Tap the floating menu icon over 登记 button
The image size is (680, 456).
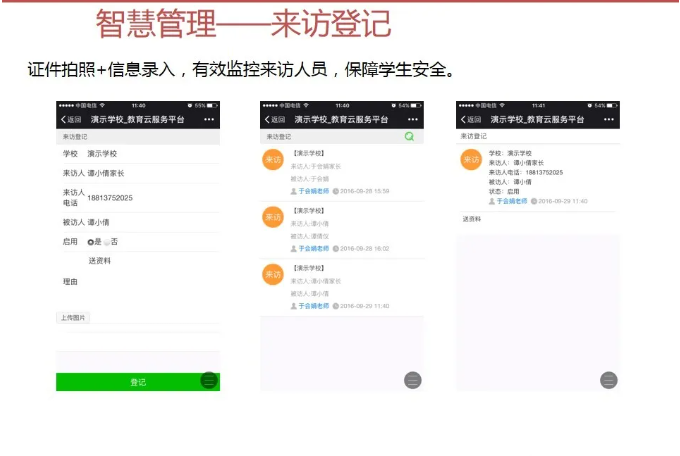click(x=209, y=380)
